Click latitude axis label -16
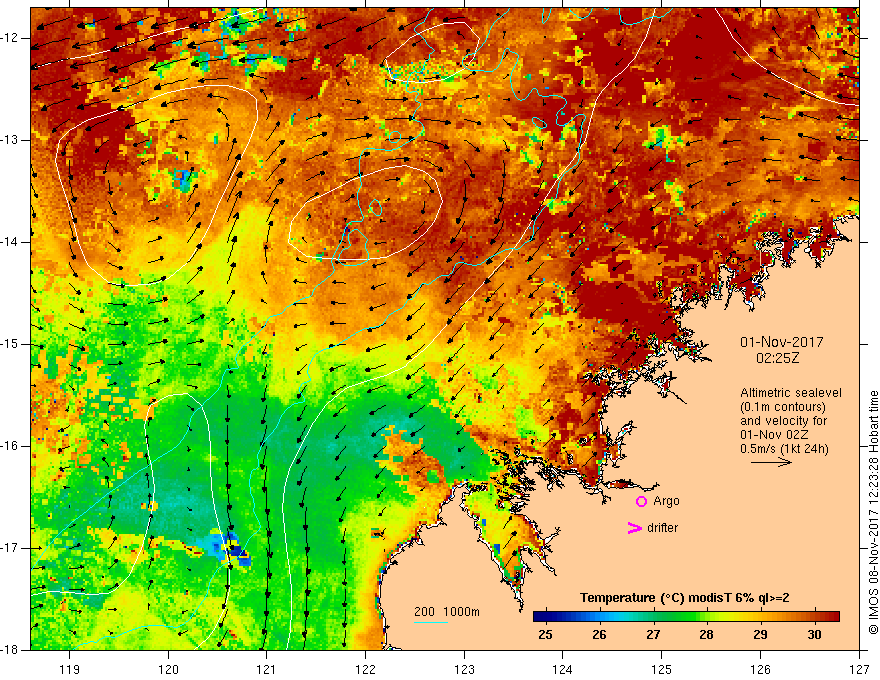Screen dimensions: 880x680 click(x=11, y=446)
